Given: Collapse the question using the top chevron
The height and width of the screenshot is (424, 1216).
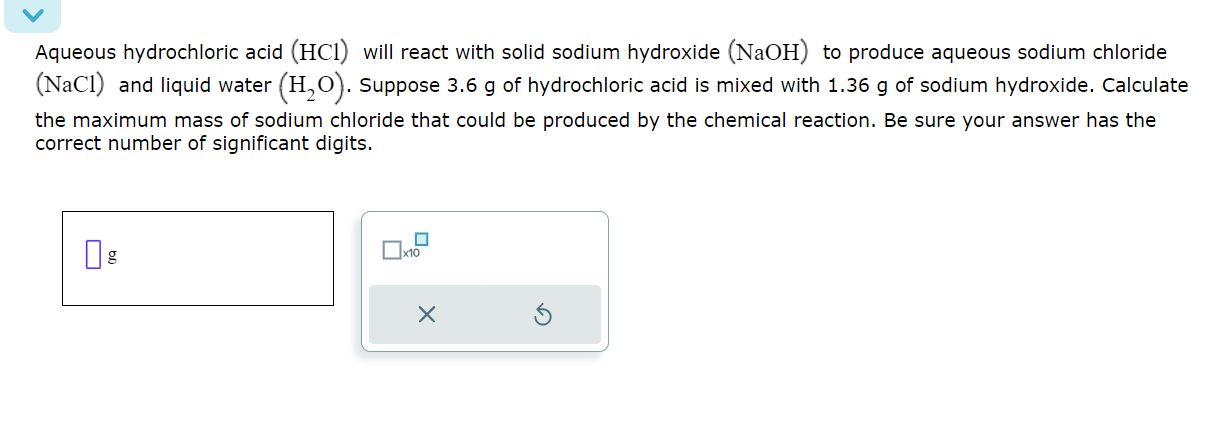Looking at the screenshot, I should tap(29, 14).
